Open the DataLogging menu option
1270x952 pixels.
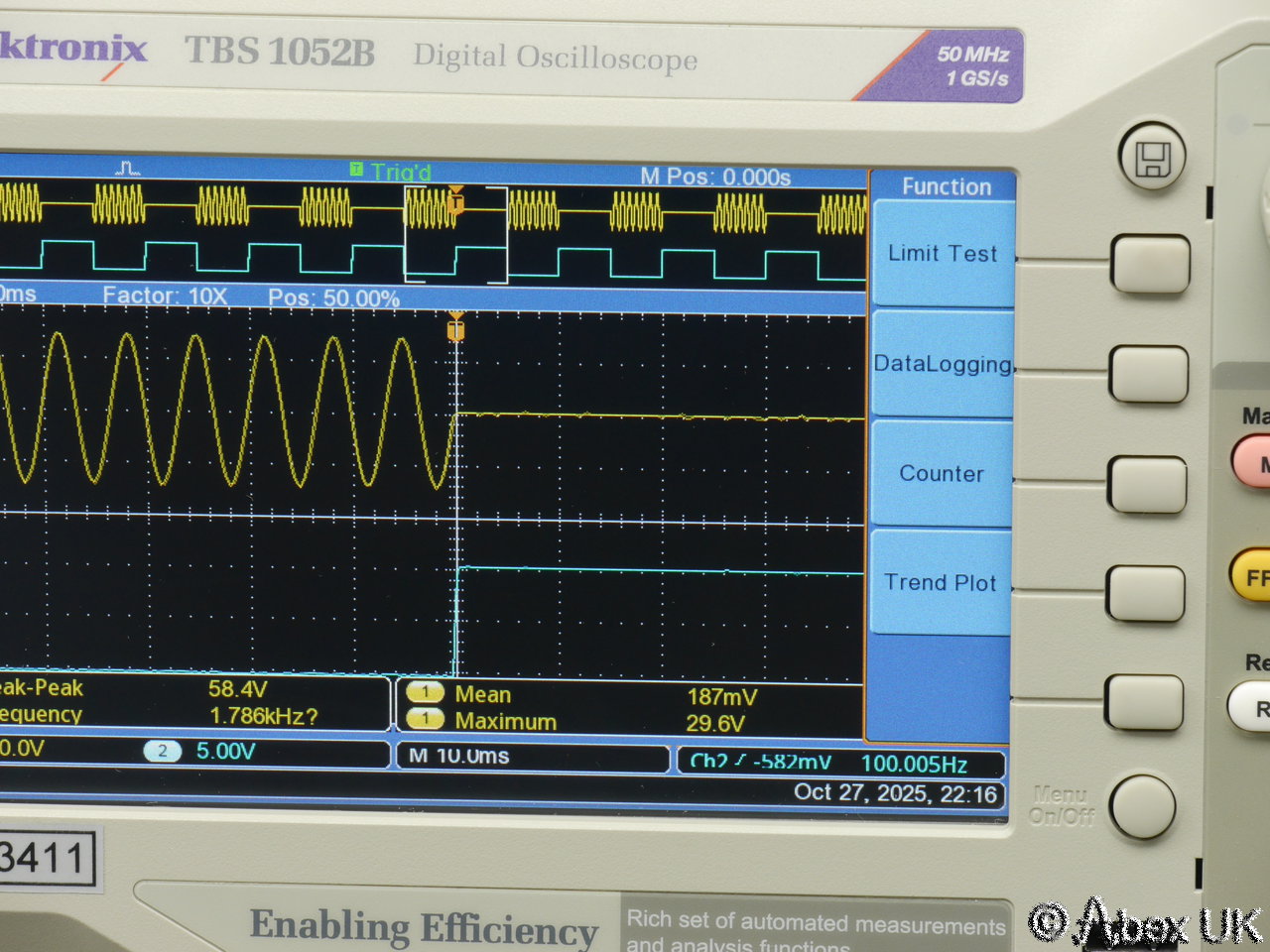click(942, 364)
